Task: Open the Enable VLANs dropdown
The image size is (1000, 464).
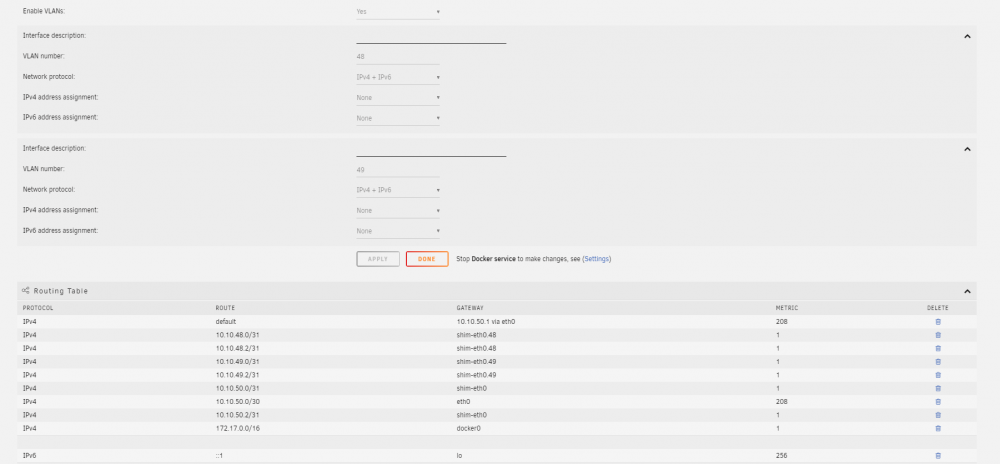Action: click(x=398, y=11)
